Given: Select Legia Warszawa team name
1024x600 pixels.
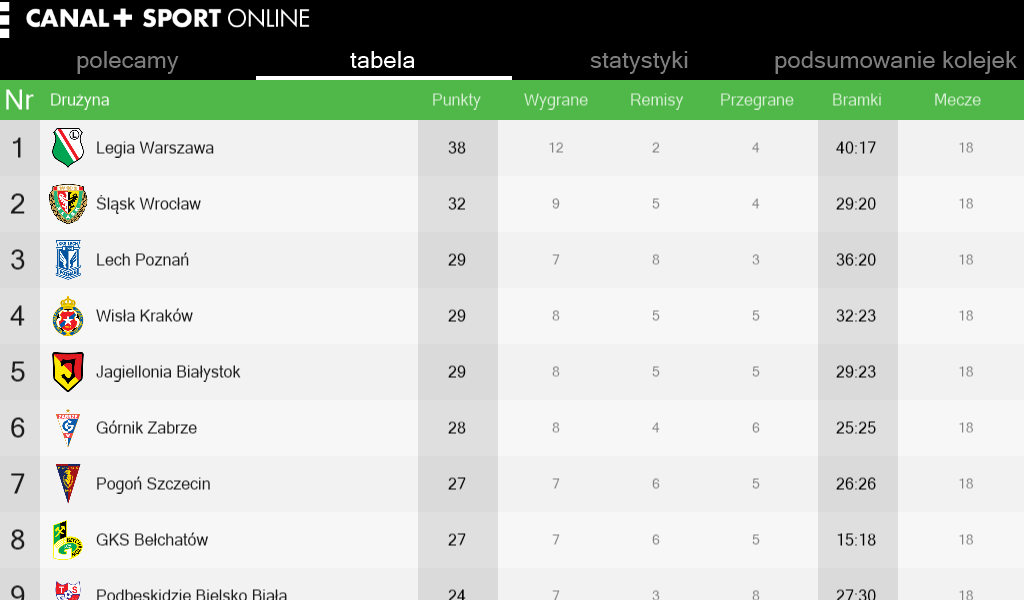Looking at the screenshot, I should pyautogui.click(x=155, y=148).
